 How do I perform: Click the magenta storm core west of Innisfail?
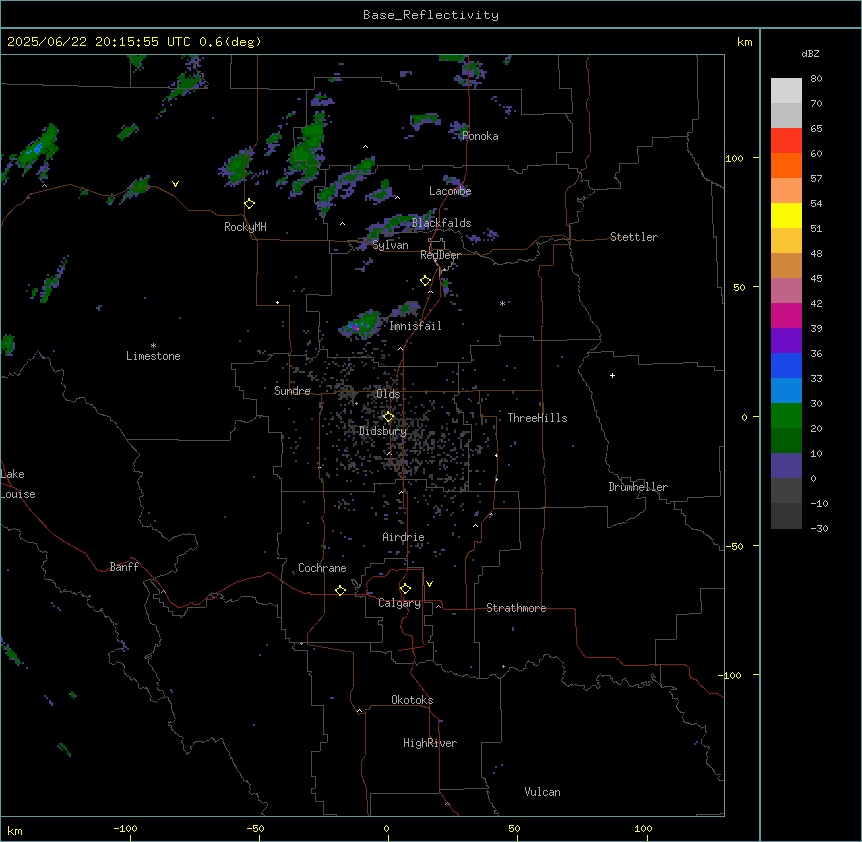tap(356, 328)
